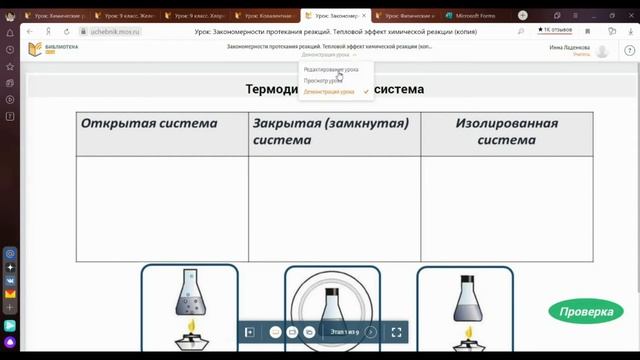
Task: Choose checked Демонстрация урока menu item
Action: click(x=336, y=92)
